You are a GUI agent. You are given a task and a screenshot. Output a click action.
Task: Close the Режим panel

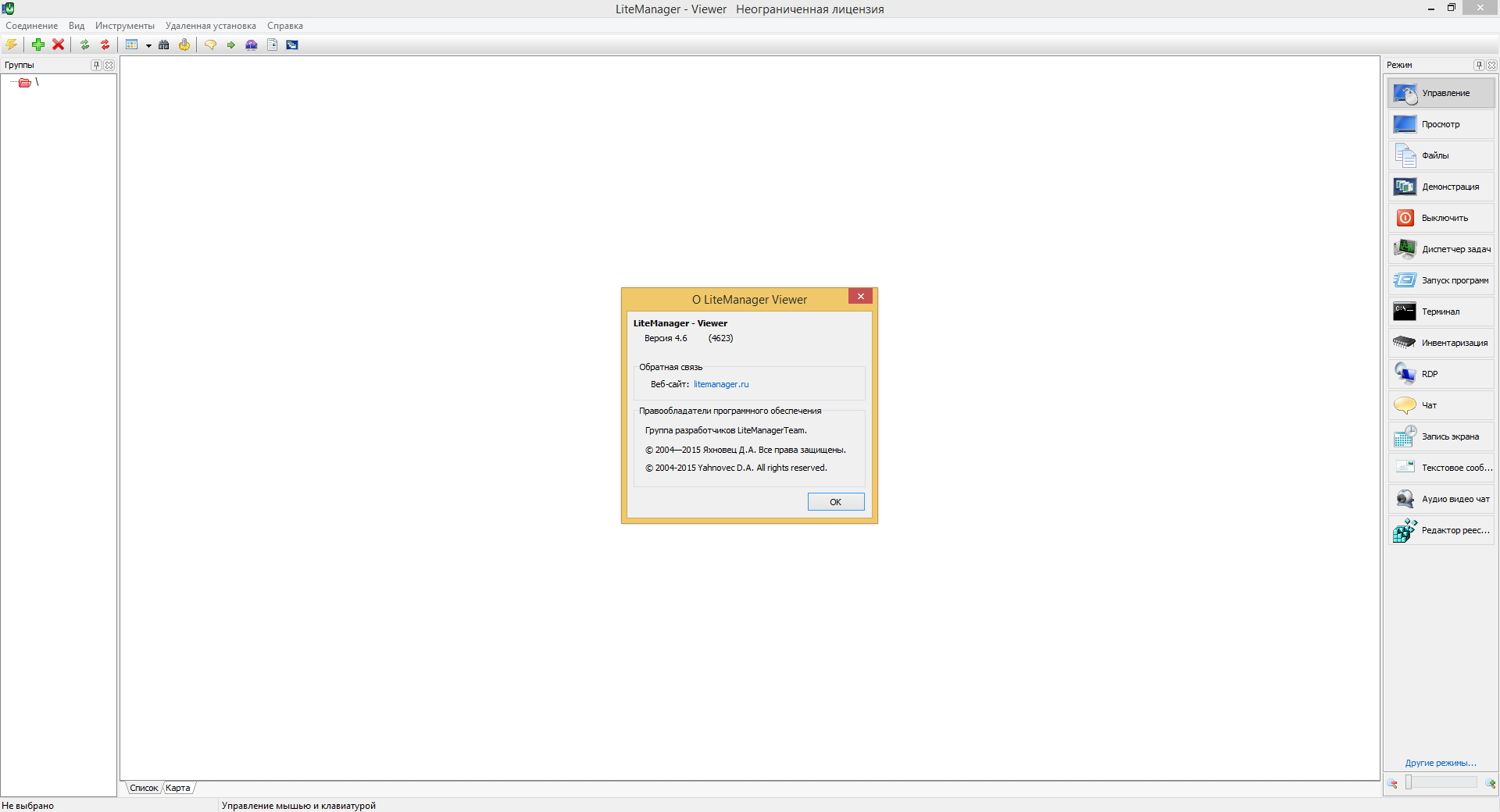(x=1492, y=65)
